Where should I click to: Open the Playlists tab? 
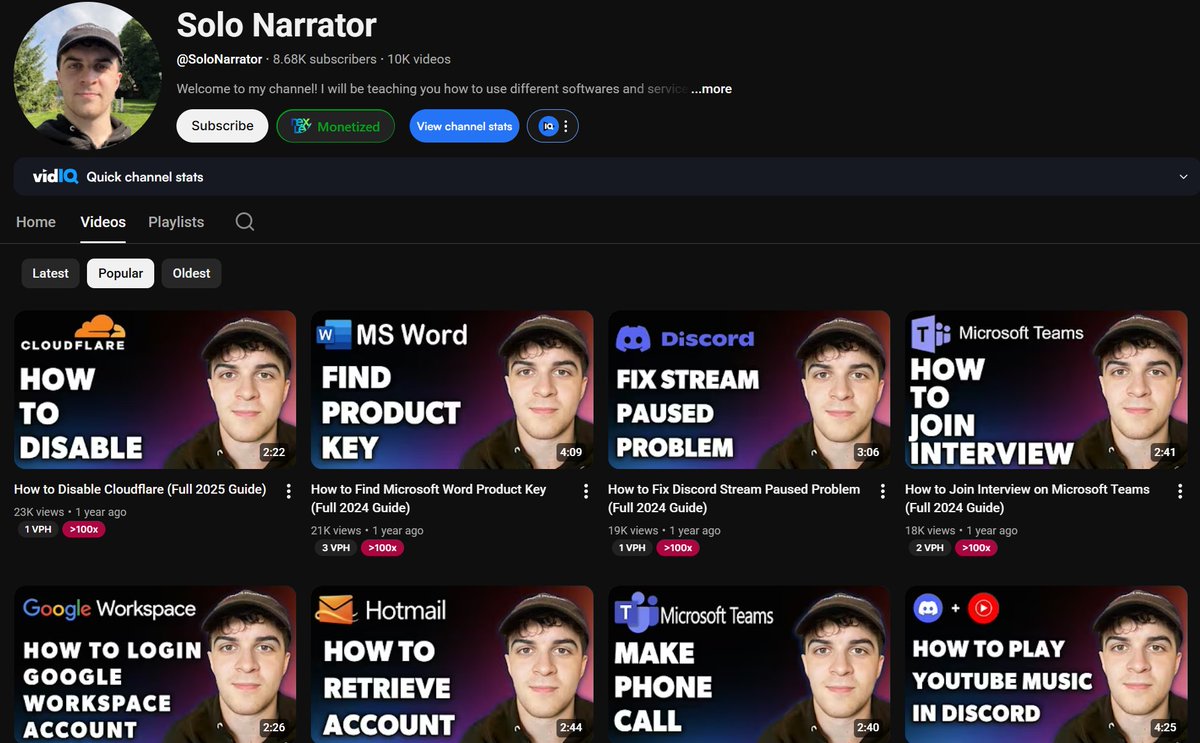pos(176,222)
